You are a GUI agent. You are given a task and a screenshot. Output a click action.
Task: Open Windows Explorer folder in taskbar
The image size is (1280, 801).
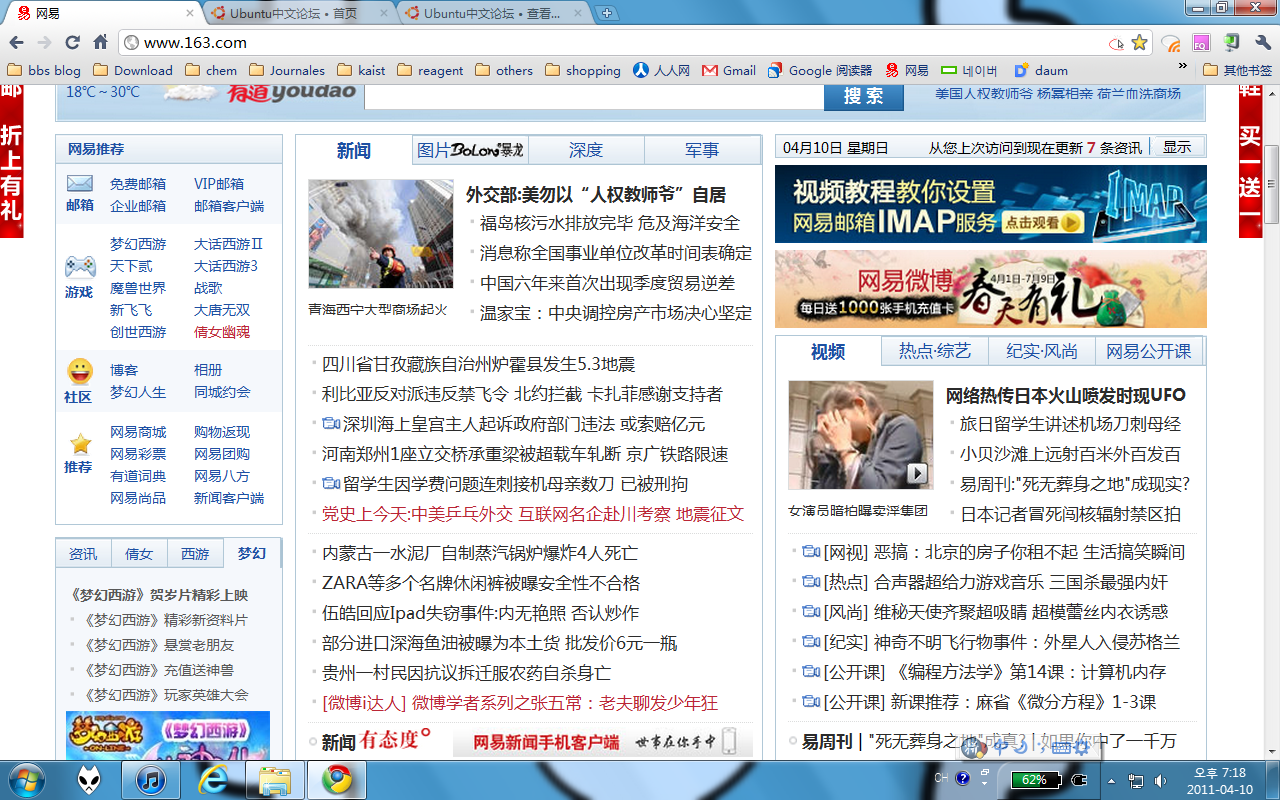[x=275, y=780]
